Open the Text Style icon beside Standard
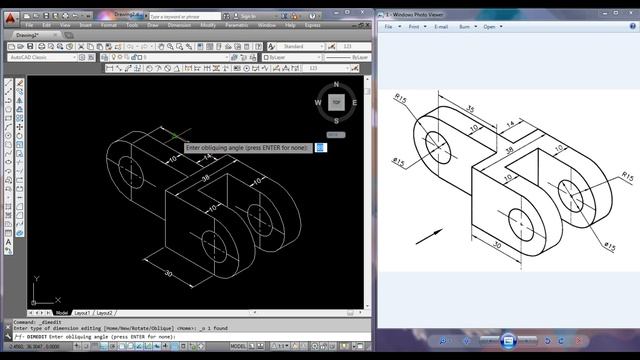The image size is (640, 360). point(271,47)
